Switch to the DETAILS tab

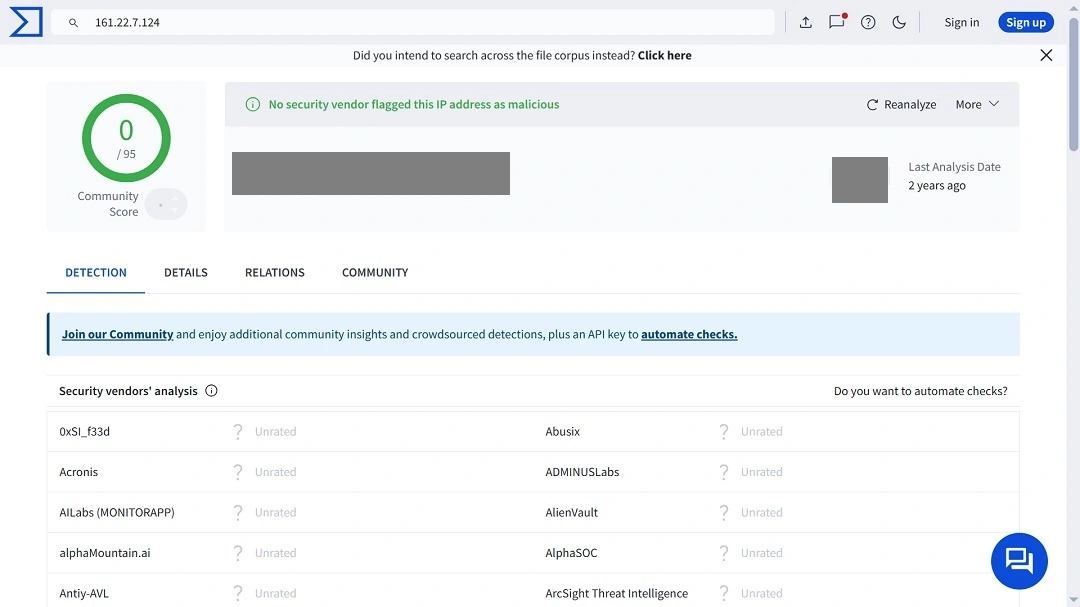[x=185, y=272]
